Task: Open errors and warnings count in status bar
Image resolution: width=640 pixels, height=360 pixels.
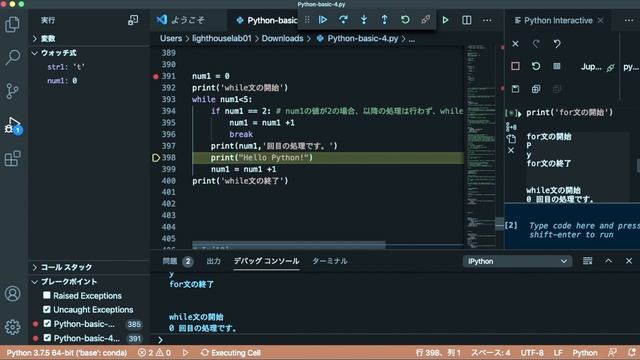Action: [154, 353]
